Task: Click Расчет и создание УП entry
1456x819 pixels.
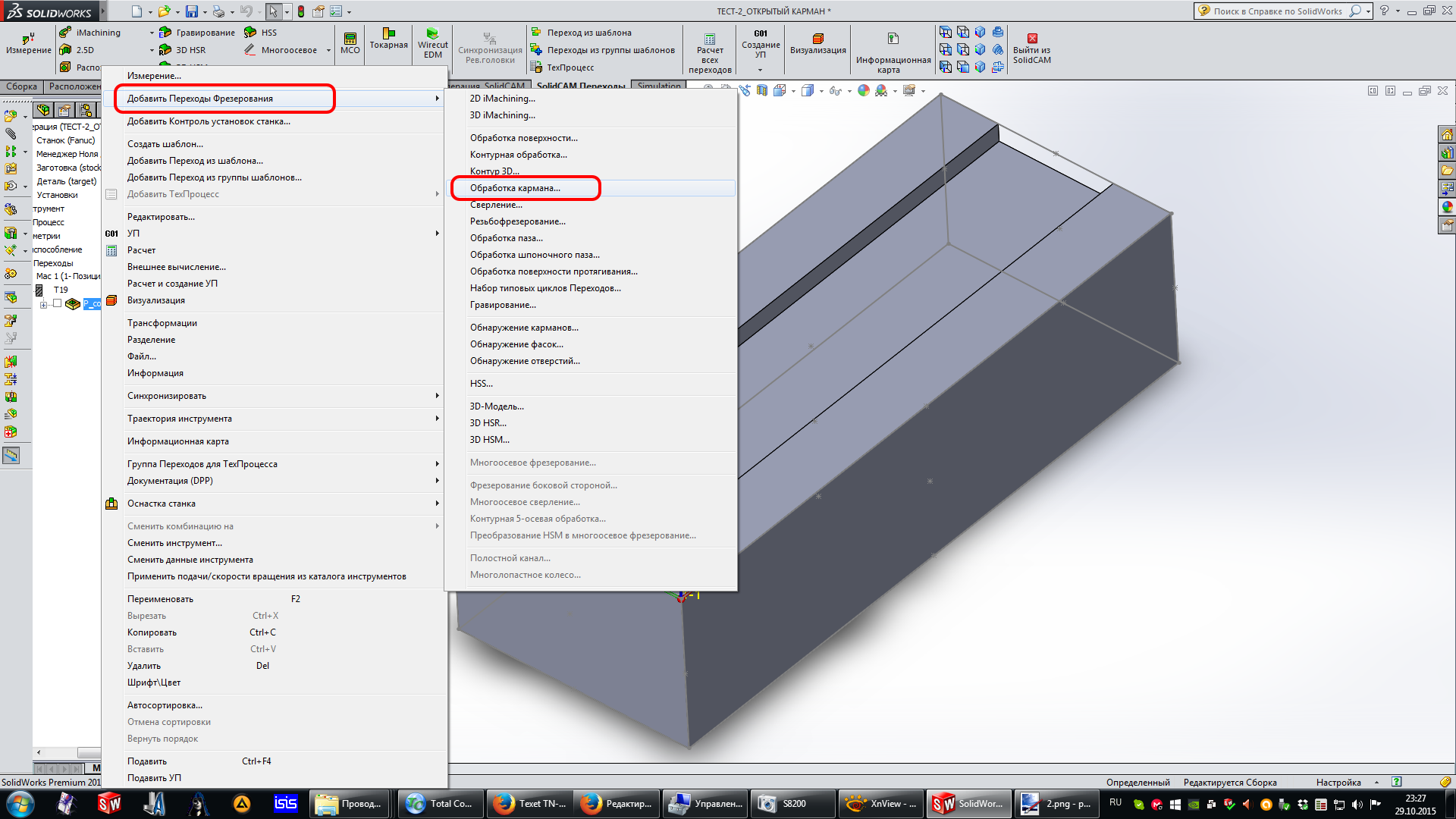Action: 172,284
